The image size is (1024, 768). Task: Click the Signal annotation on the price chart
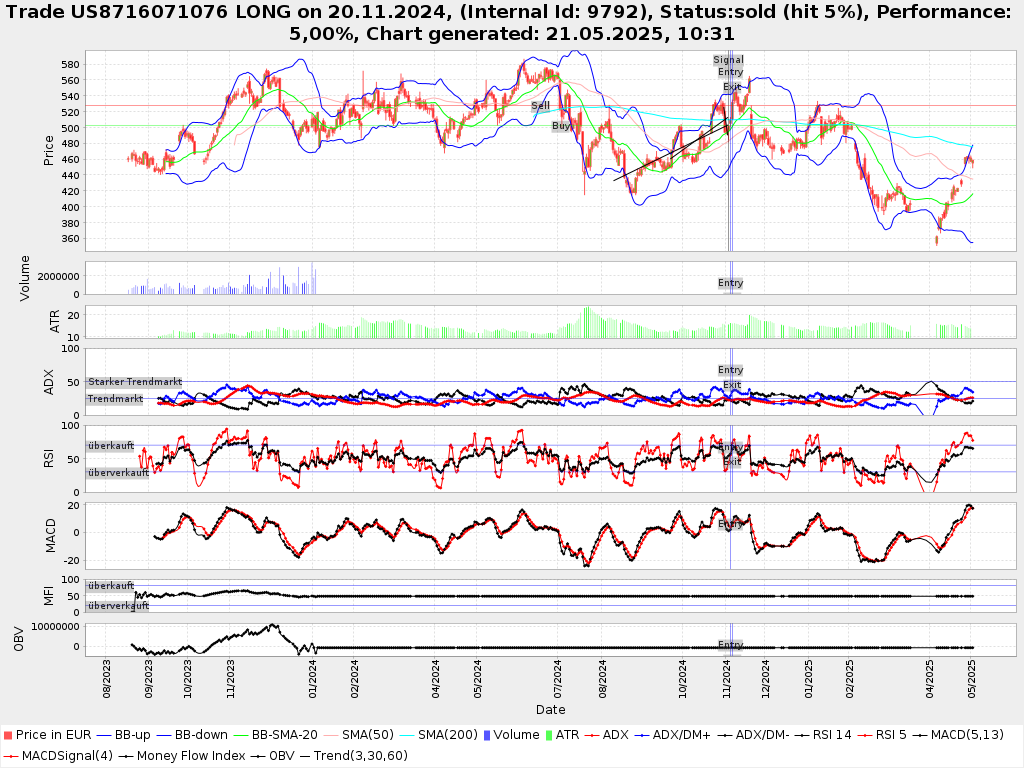(728, 60)
